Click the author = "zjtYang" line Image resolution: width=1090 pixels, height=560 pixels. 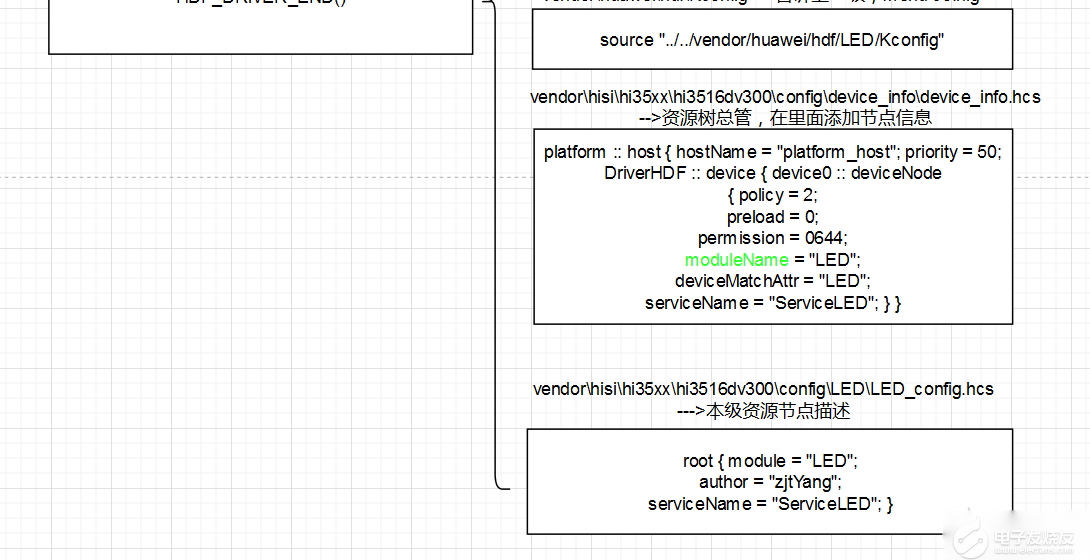point(770,482)
